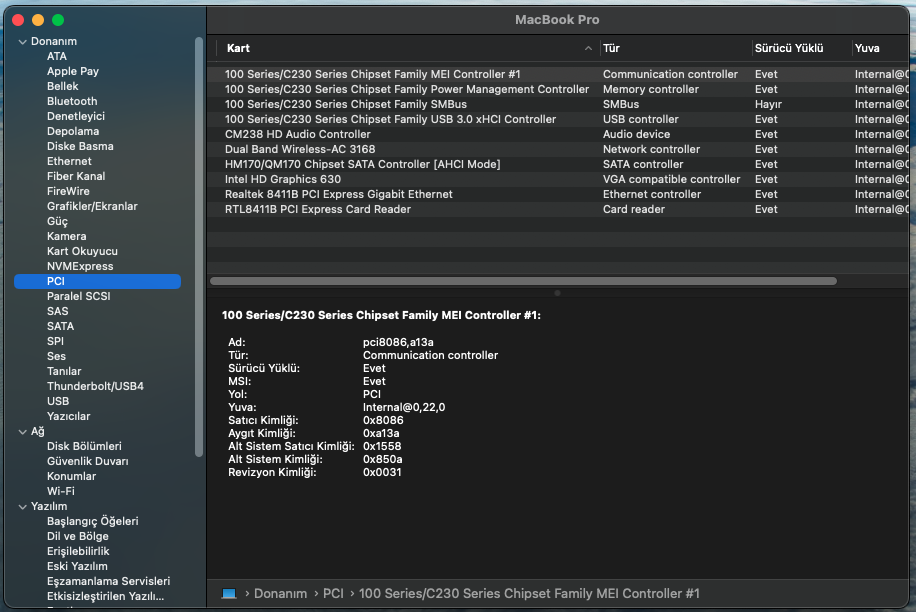Open Thunderbolt/USB4 hardware category
This screenshot has height=612, width=916.
[95, 386]
